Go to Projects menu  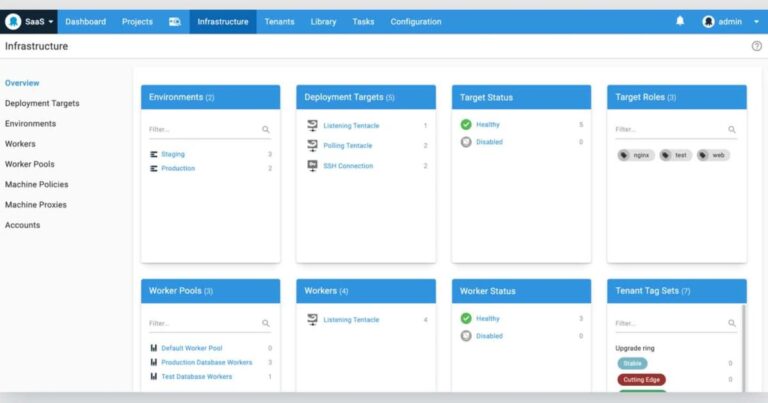[x=137, y=22]
